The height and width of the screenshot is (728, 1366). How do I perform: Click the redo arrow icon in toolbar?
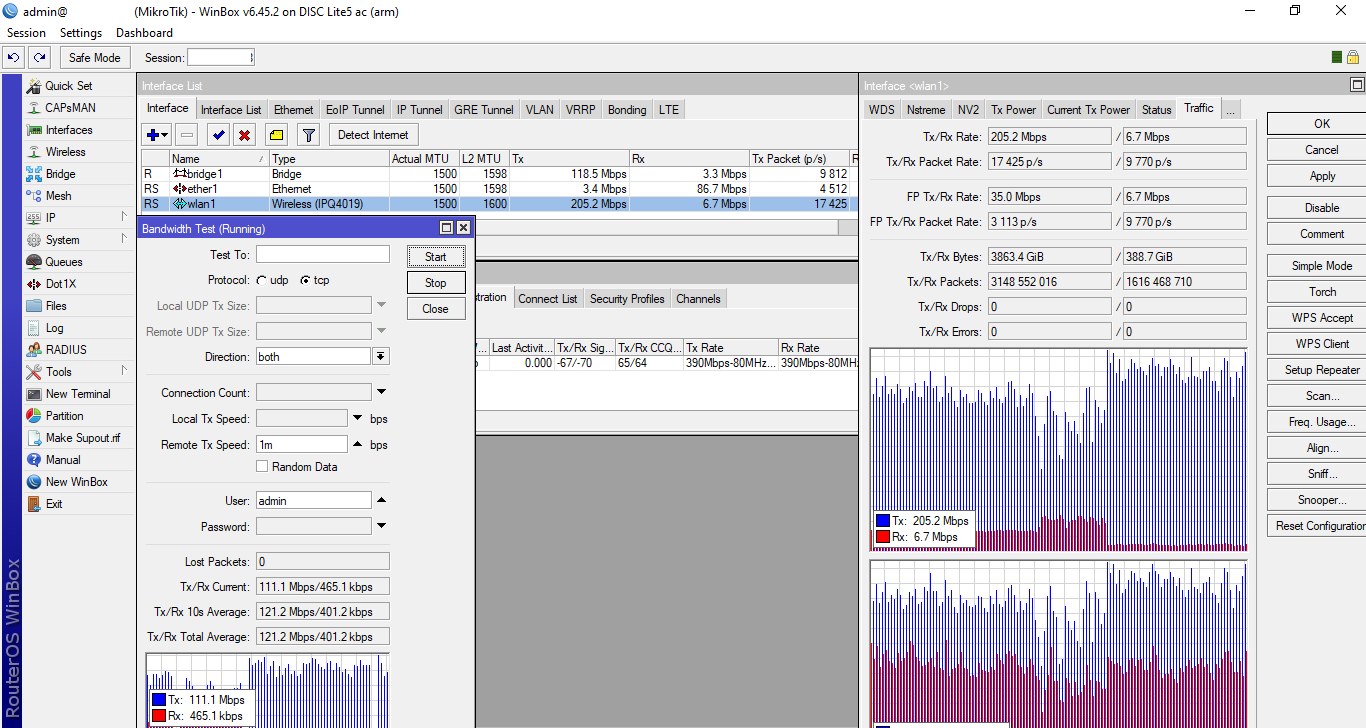pos(39,58)
